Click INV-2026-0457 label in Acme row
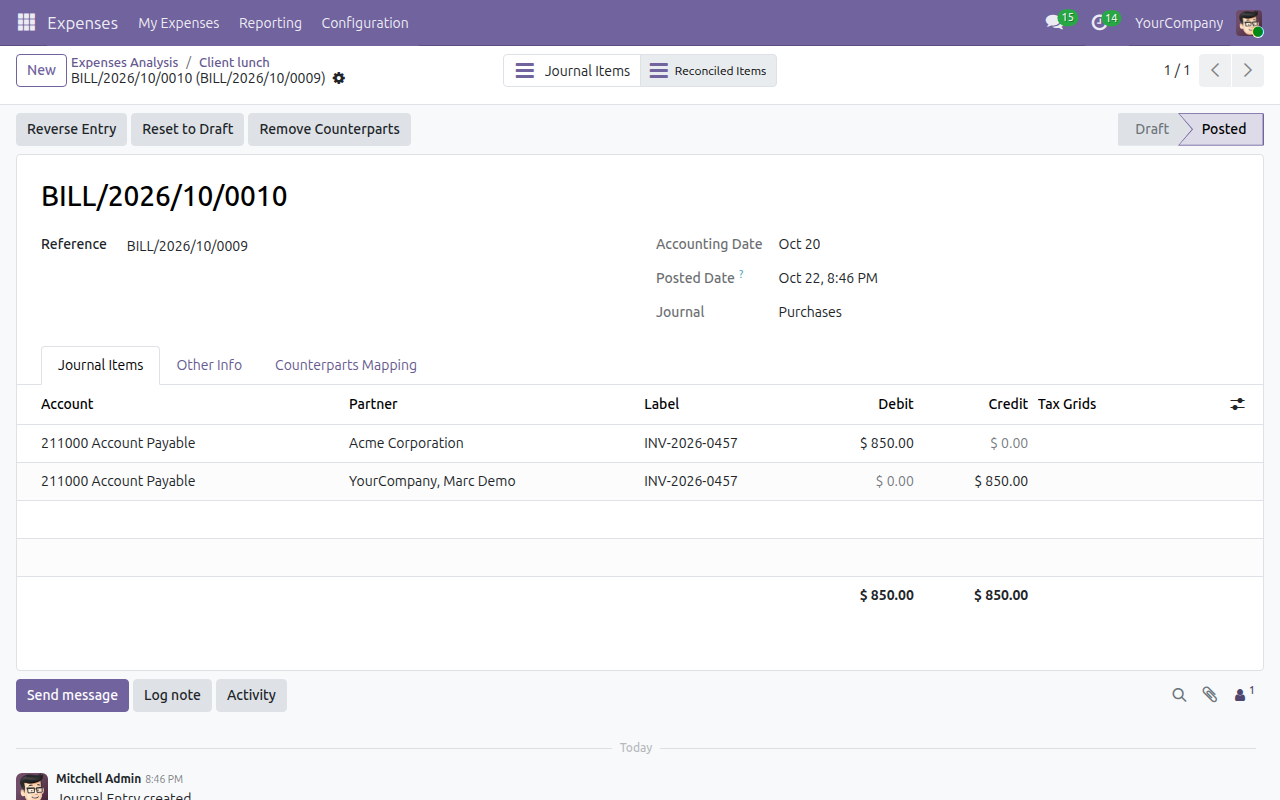Screen dimensions: 1280x800 coord(691,443)
